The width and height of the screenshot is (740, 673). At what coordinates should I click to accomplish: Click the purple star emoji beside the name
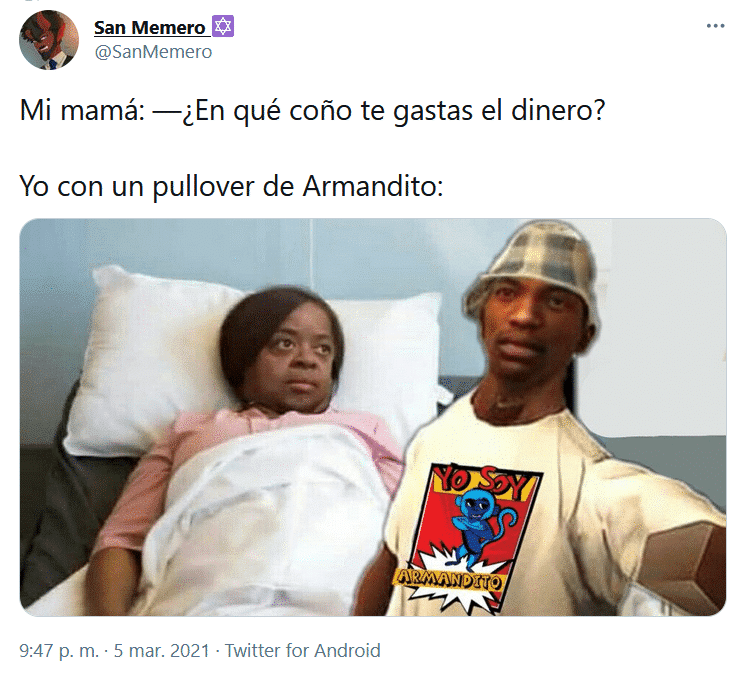(x=223, y=26)
